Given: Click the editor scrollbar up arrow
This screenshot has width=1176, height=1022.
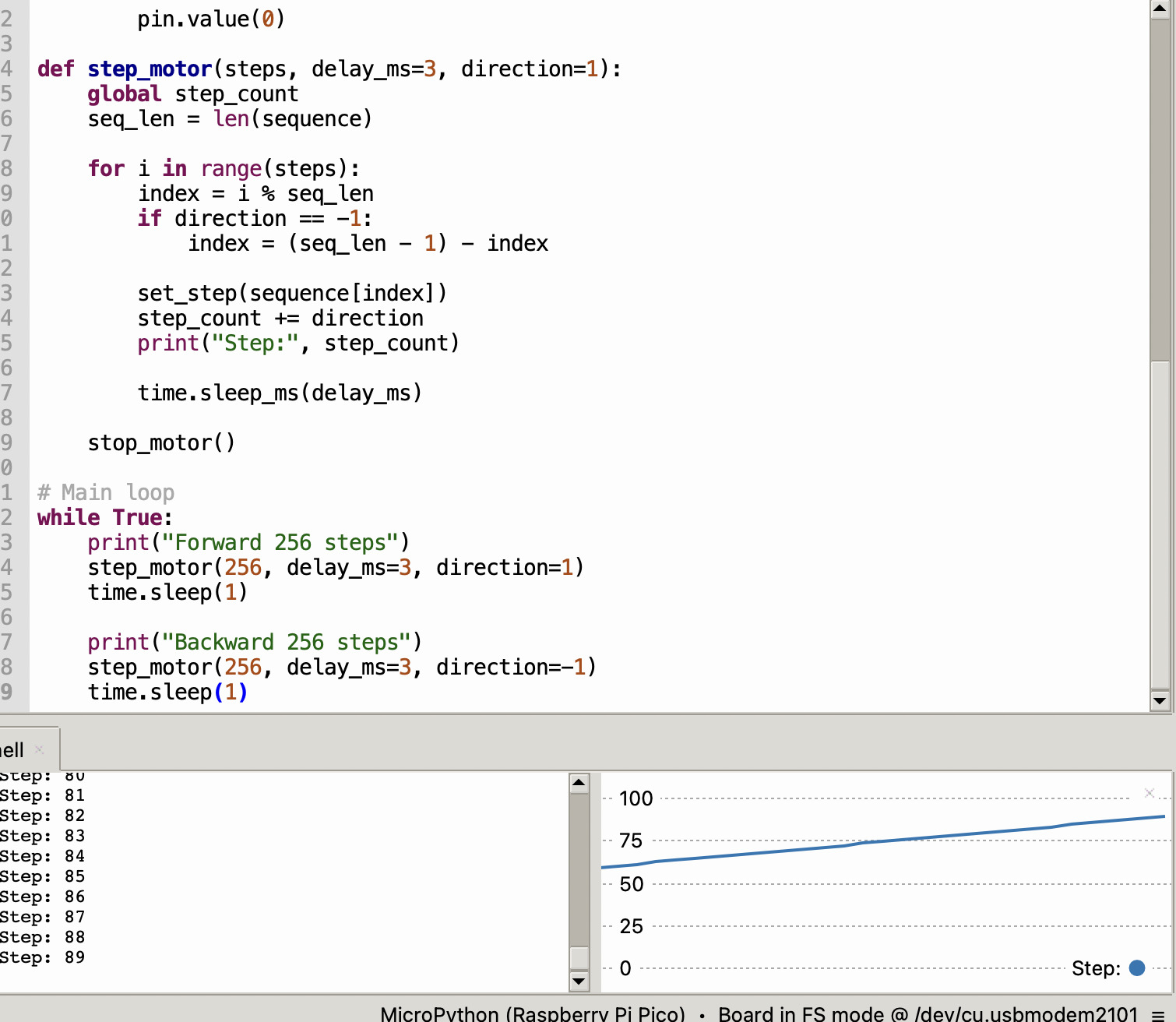Looking at the screenshot, I should tap(1160, 9).
